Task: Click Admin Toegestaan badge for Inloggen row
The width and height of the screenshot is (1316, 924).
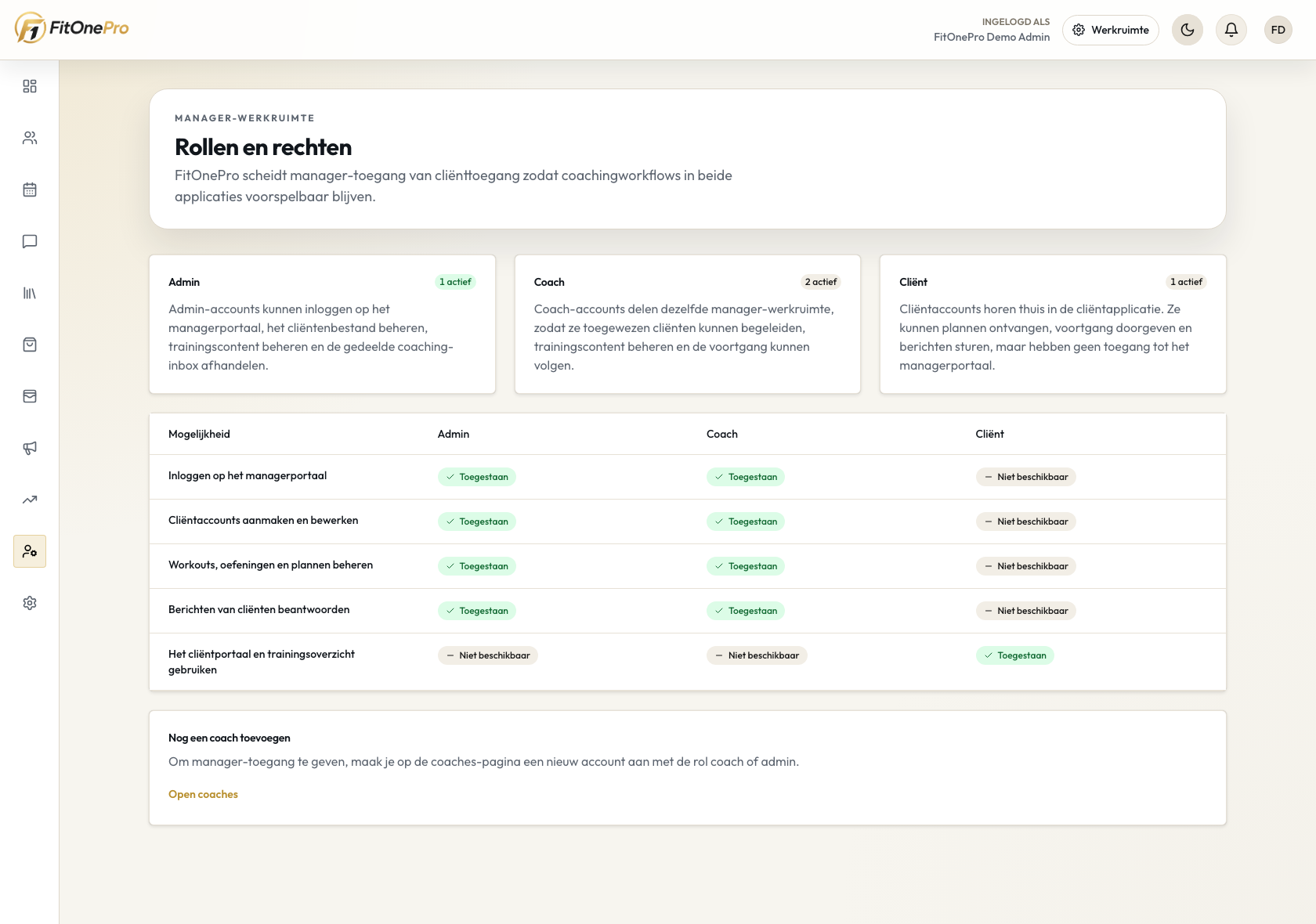Action: (x=476, y=477)
